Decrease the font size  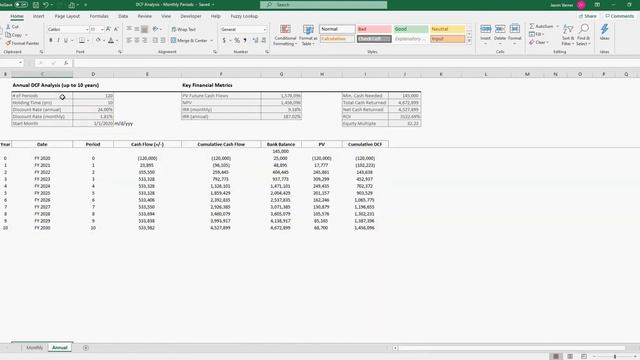point(116,29)
